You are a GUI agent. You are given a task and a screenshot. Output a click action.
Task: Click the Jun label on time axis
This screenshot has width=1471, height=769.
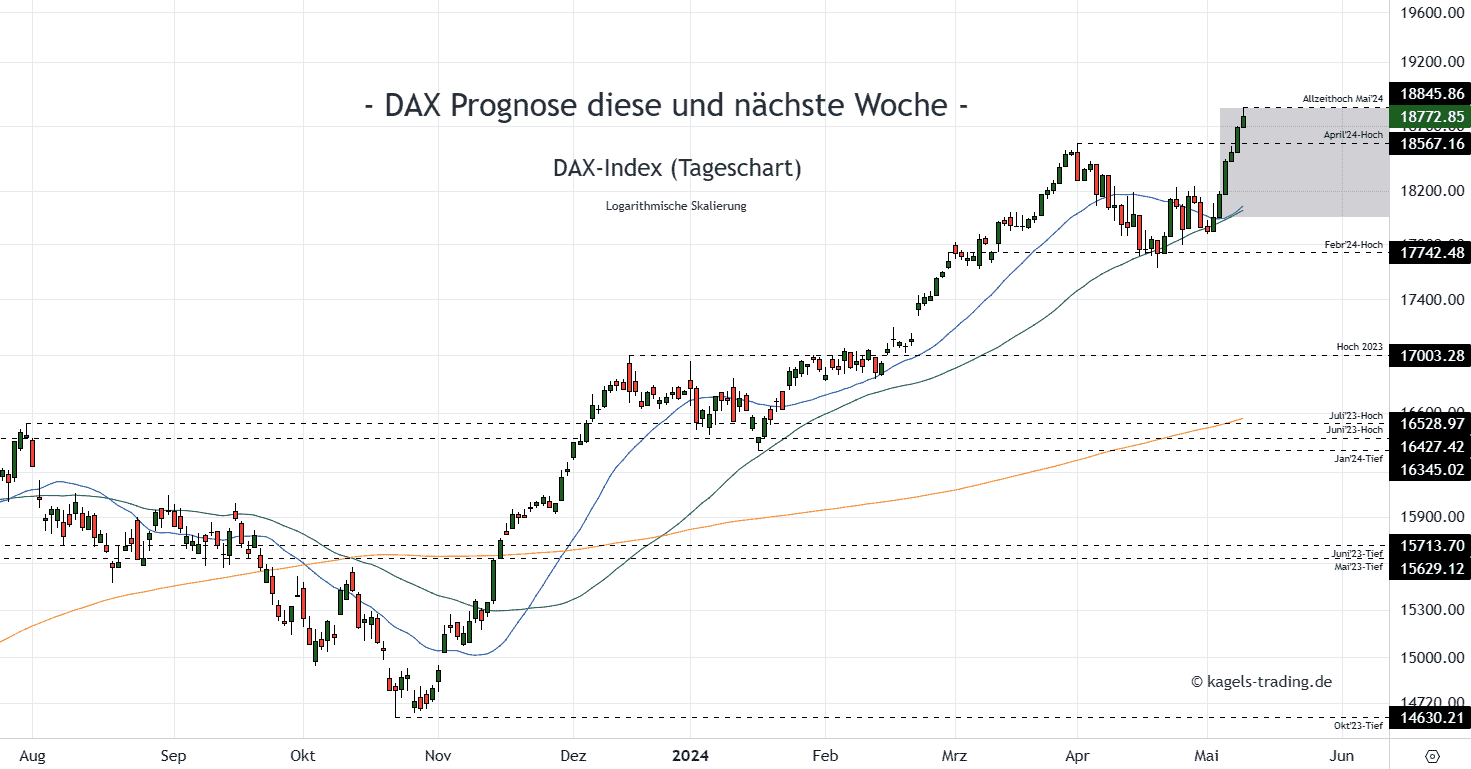click(x=1342, y=756)
